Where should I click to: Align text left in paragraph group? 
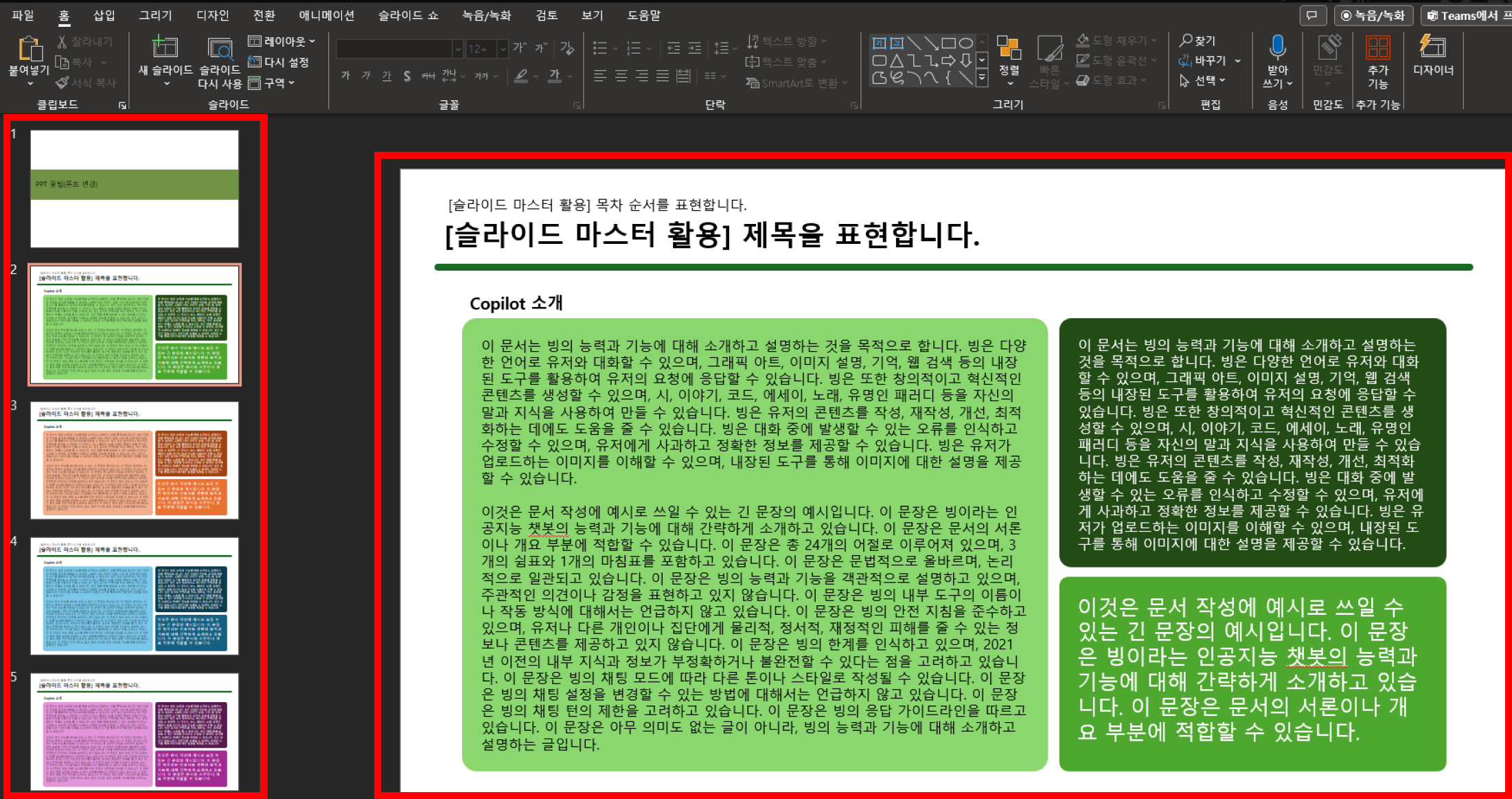click(600, 76)
